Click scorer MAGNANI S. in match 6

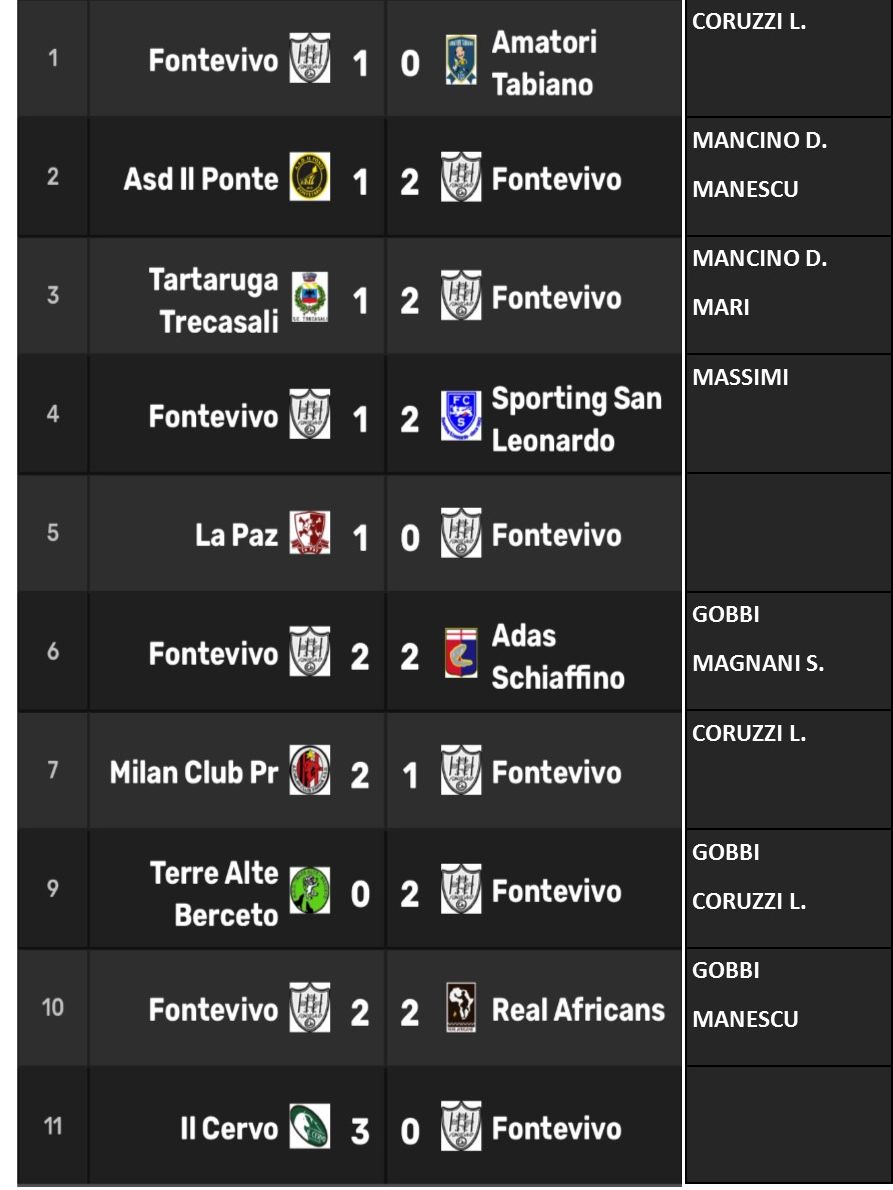point(758,663)
